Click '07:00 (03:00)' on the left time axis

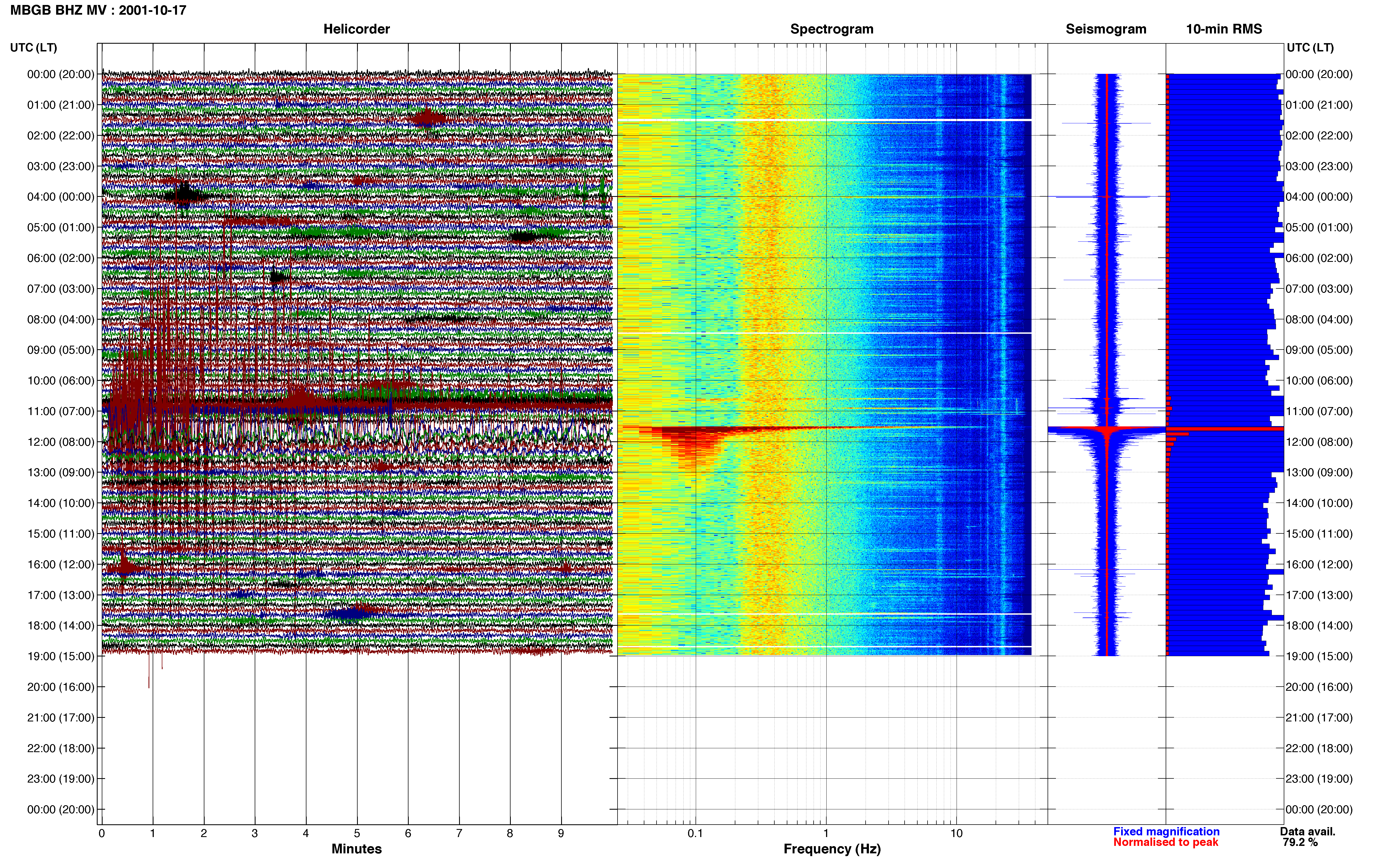click(x=61, y=289)
